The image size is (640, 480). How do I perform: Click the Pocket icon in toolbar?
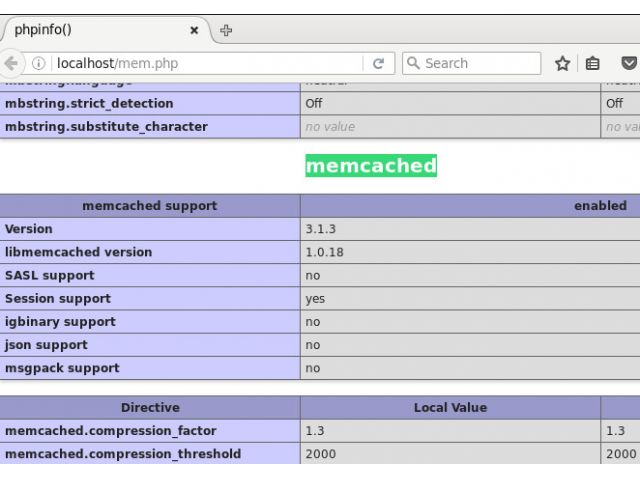click(x=629, y=63)
